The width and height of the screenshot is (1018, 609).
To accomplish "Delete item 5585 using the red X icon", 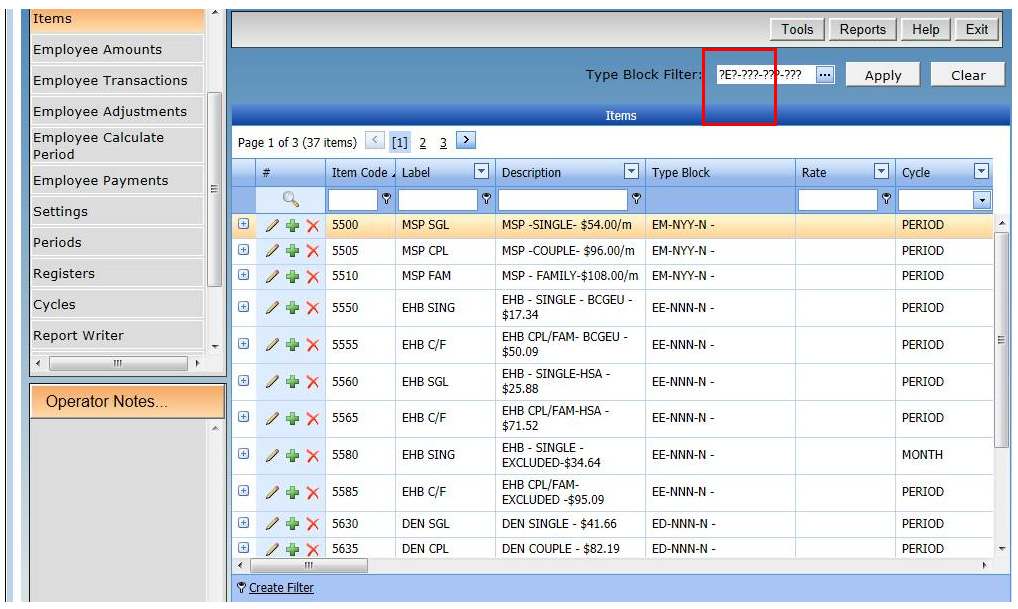I will pyautogui.click(x=313, y=493).
